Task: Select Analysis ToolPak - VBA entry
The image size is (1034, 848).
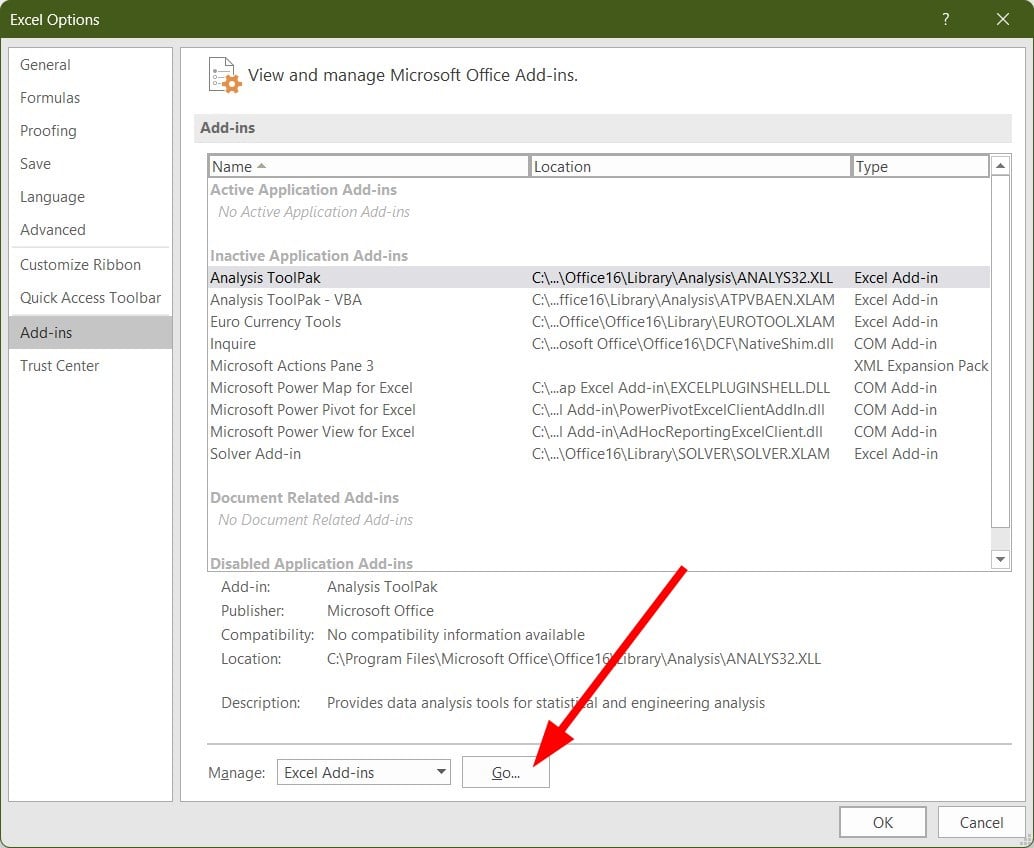Action: (x=599, y=299)
